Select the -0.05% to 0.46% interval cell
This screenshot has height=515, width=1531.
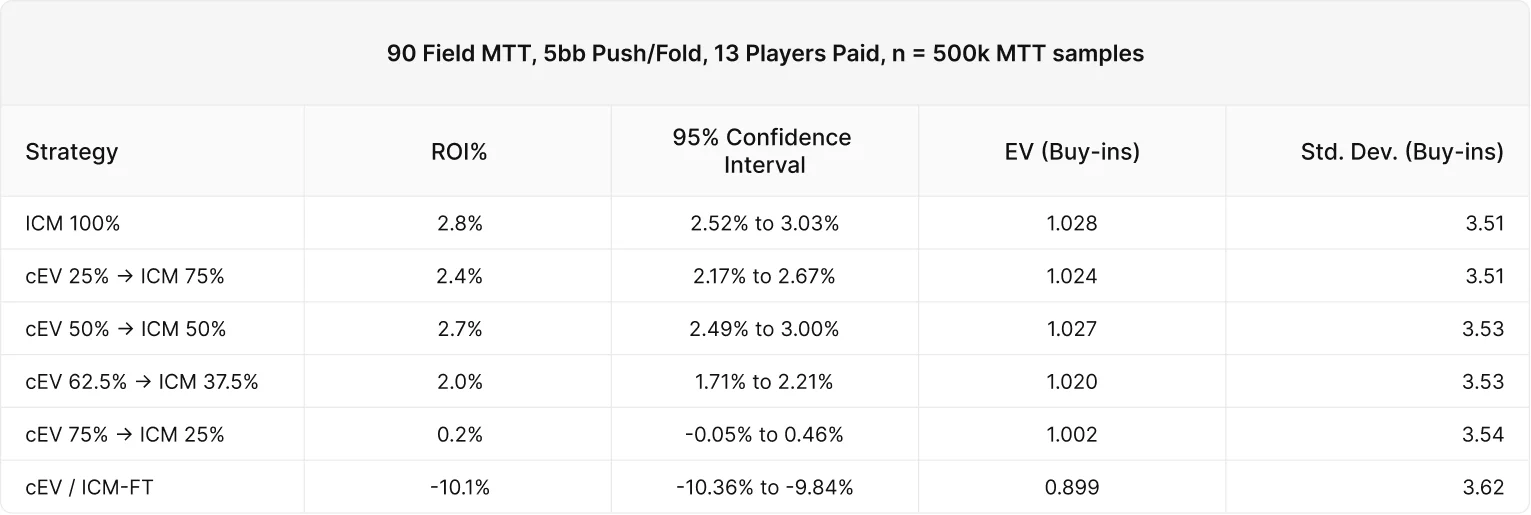coord(765,435)
